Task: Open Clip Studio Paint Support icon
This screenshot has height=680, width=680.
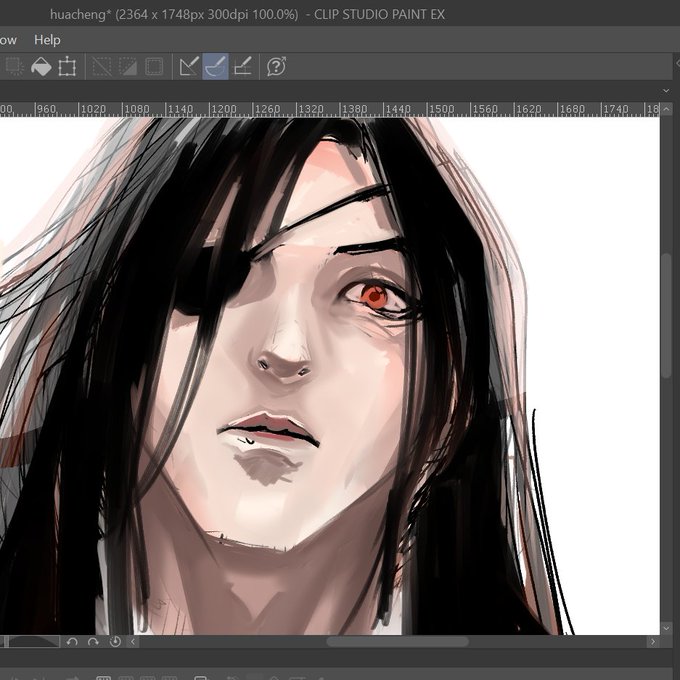Action: click(x=276, y=67)
